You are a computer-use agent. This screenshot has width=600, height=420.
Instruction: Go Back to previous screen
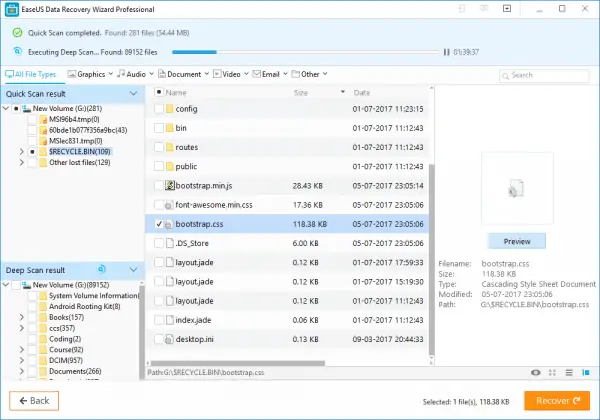34,401
